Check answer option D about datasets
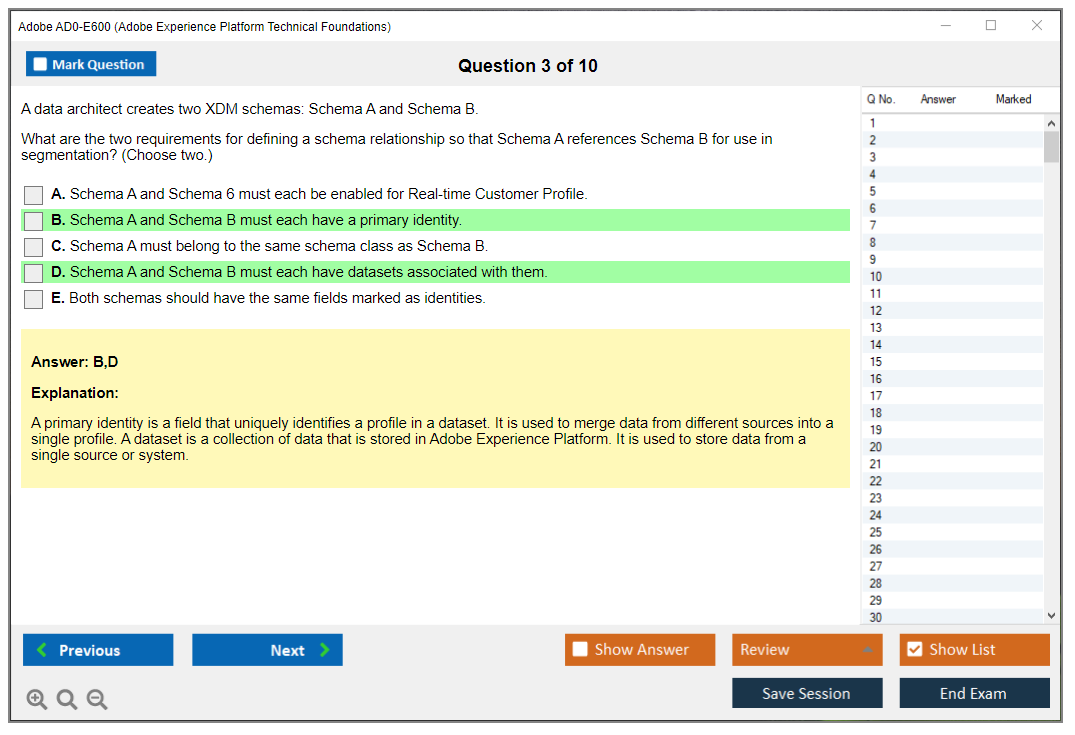The image size is (1075, 735). click(34, 273)
